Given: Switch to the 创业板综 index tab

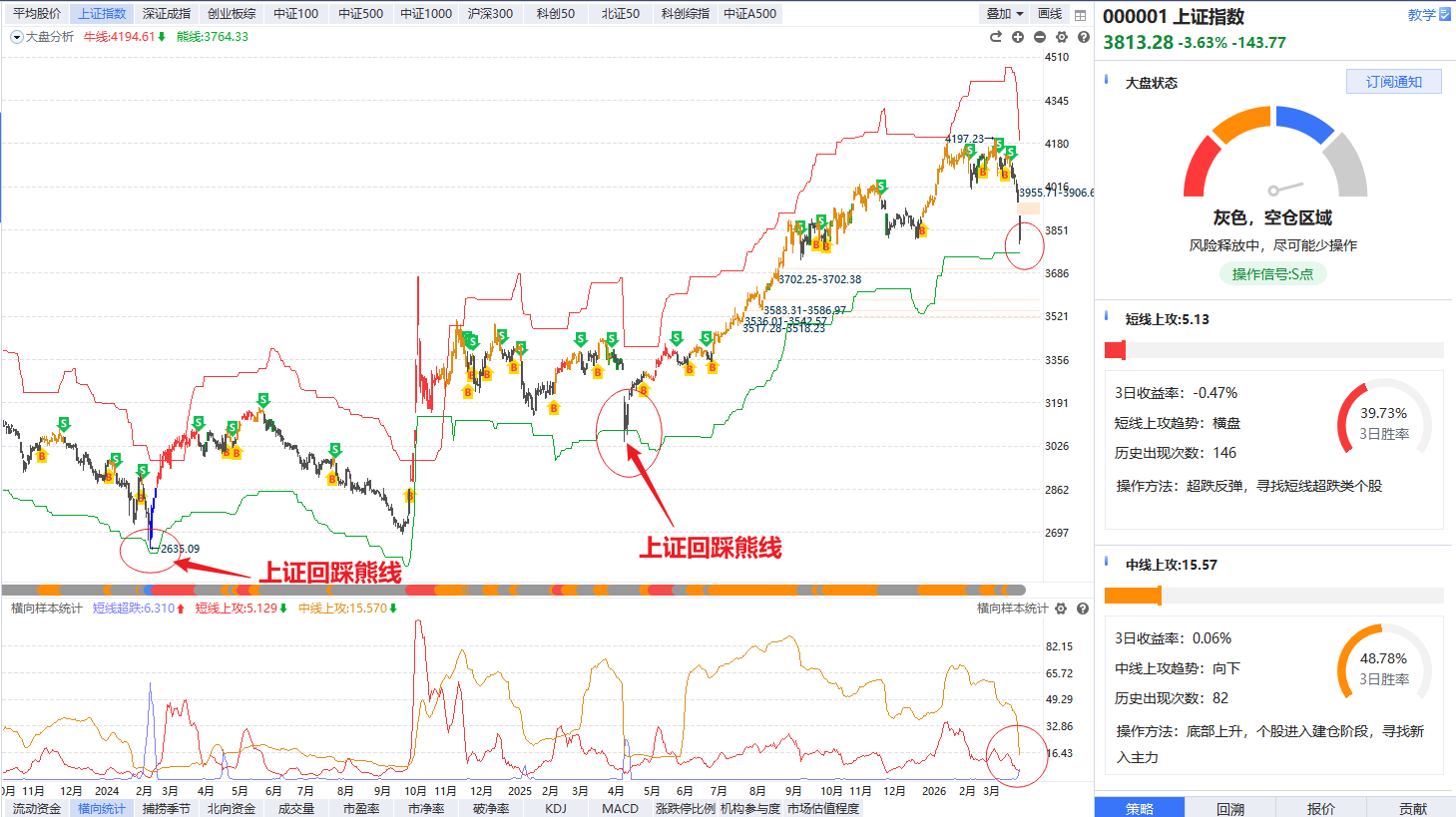Looking at the screenshot, I should click(232, 14).
